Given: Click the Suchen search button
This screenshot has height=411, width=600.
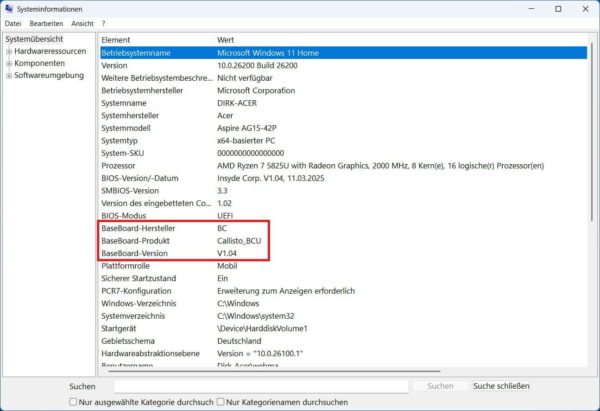Looking at the screenshot, I should coord(440,386).
